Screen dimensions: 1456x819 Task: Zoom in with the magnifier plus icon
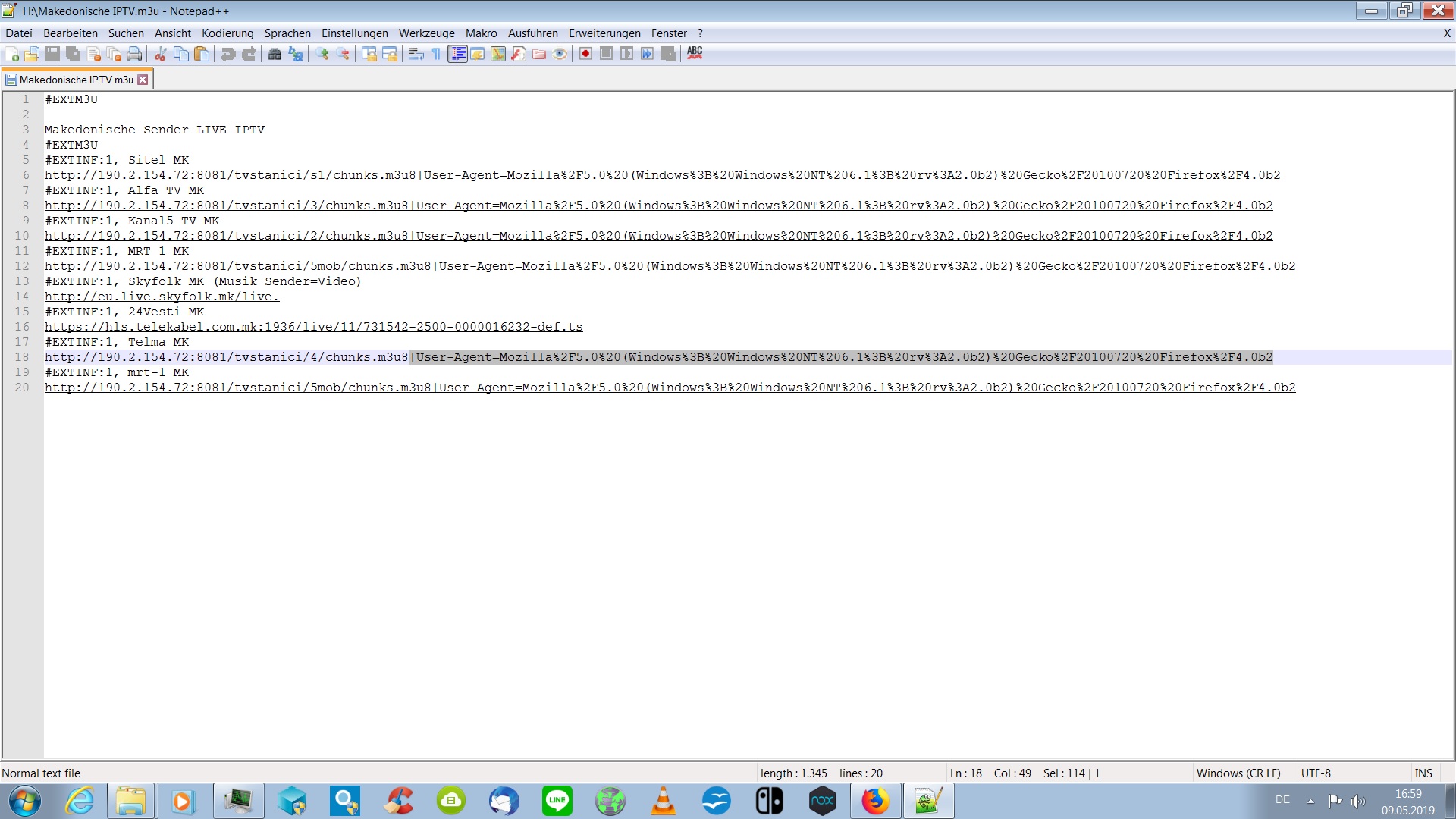click(x=322, y=54)
